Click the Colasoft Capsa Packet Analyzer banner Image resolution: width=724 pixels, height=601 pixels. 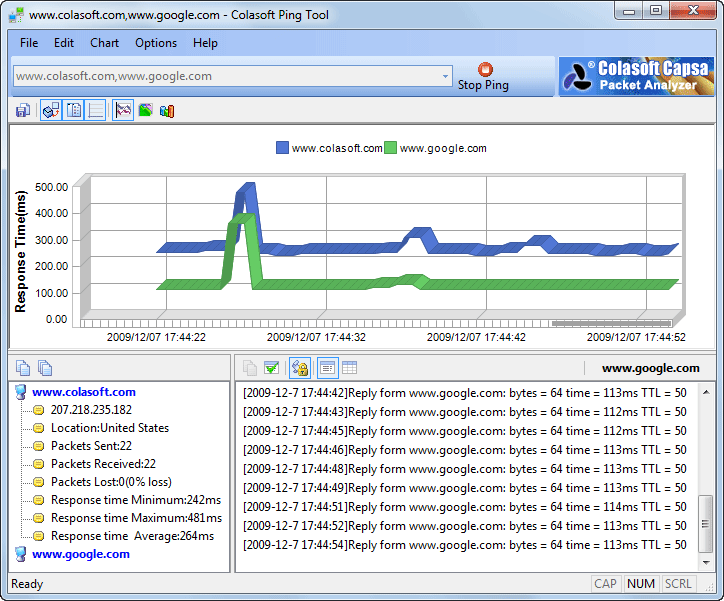click(x=636, y=77)
